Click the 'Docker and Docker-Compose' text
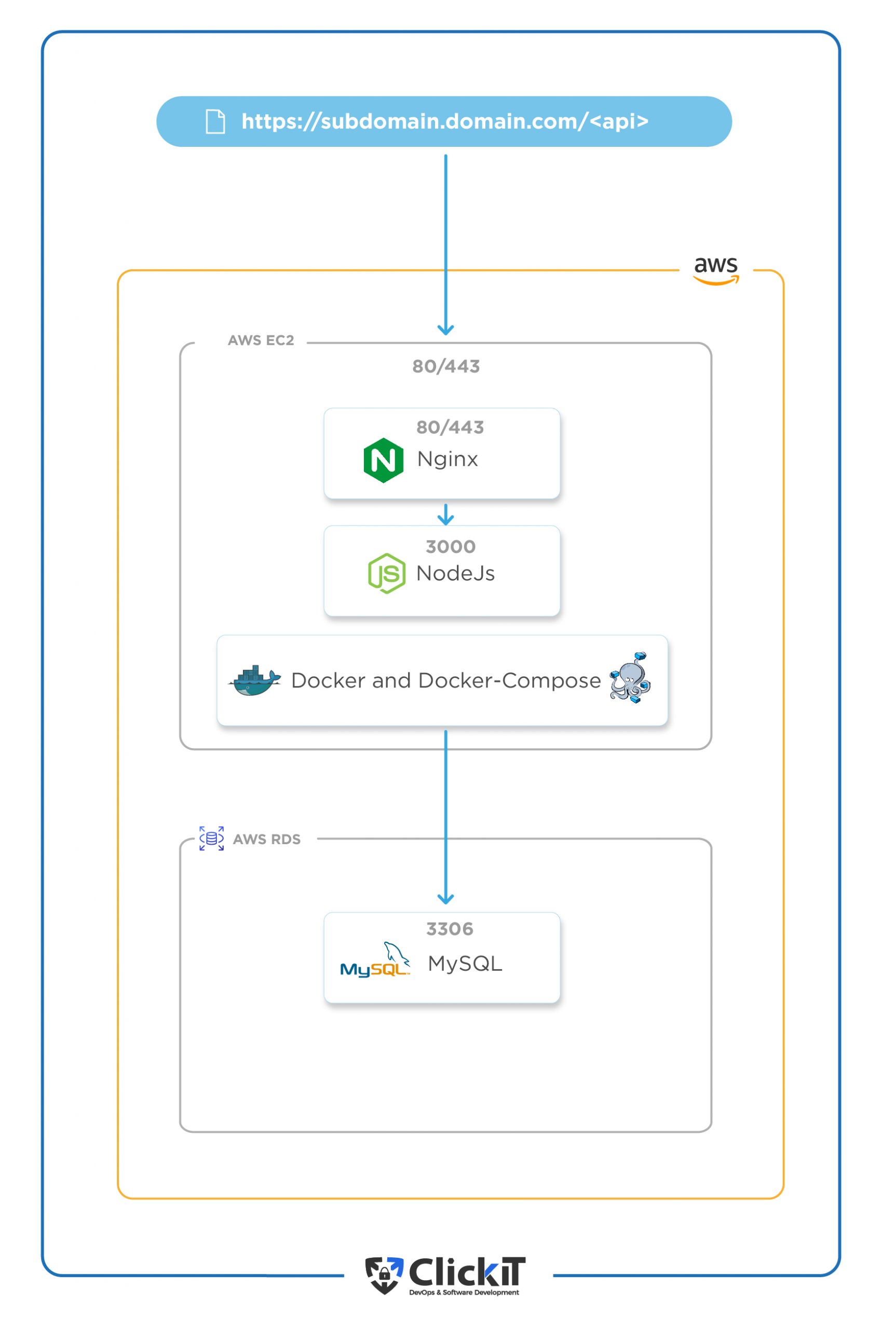Viewport: 896px width, 1329px height. click(446, 681)
